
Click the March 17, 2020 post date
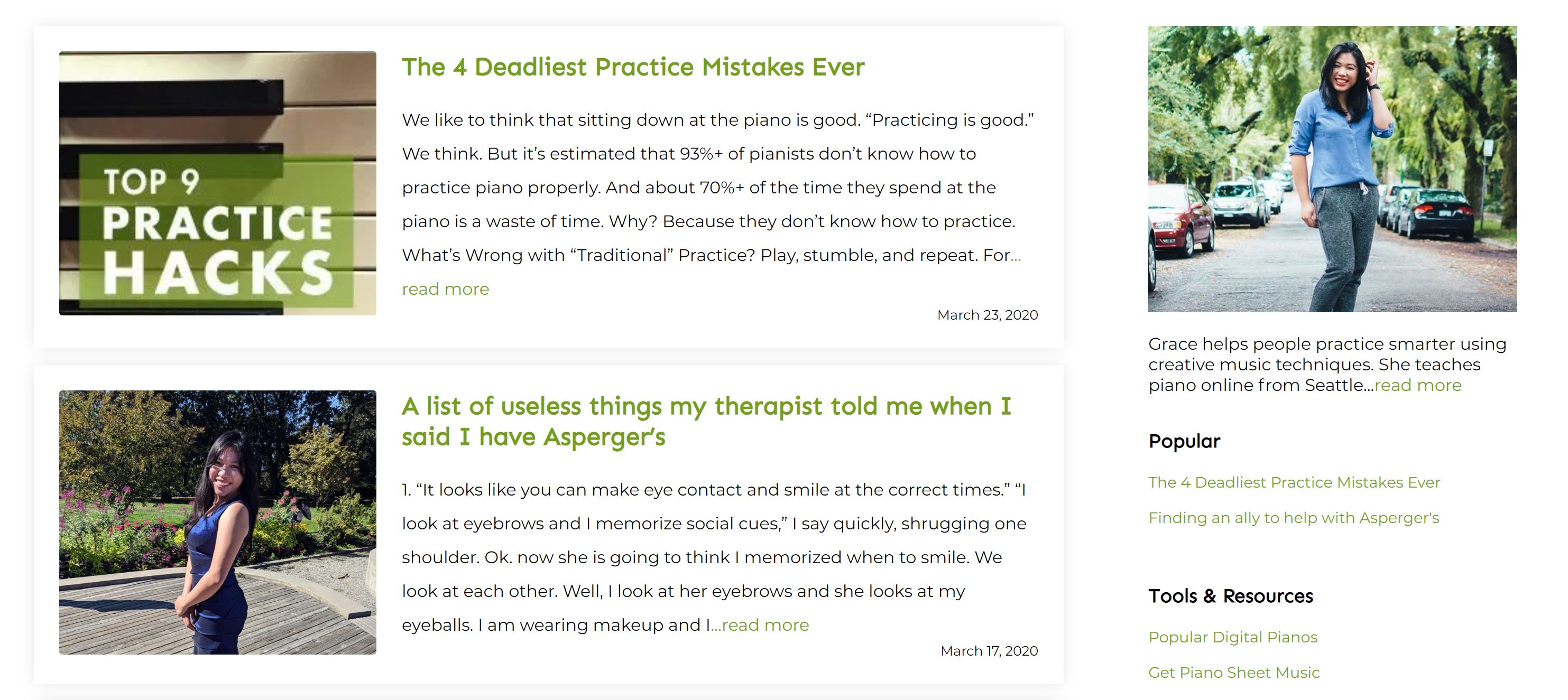[989, 651]
